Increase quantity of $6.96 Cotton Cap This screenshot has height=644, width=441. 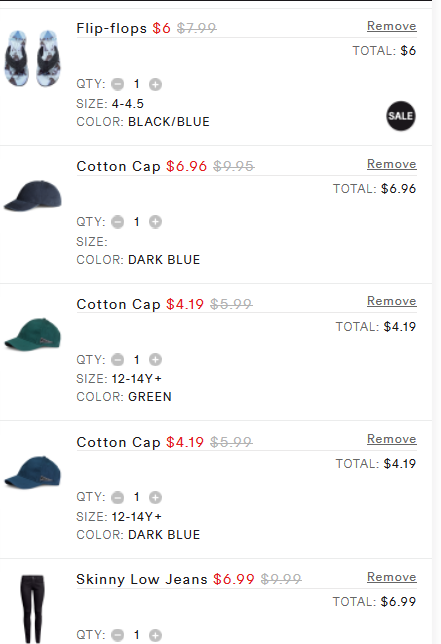[x=155, y=222]
